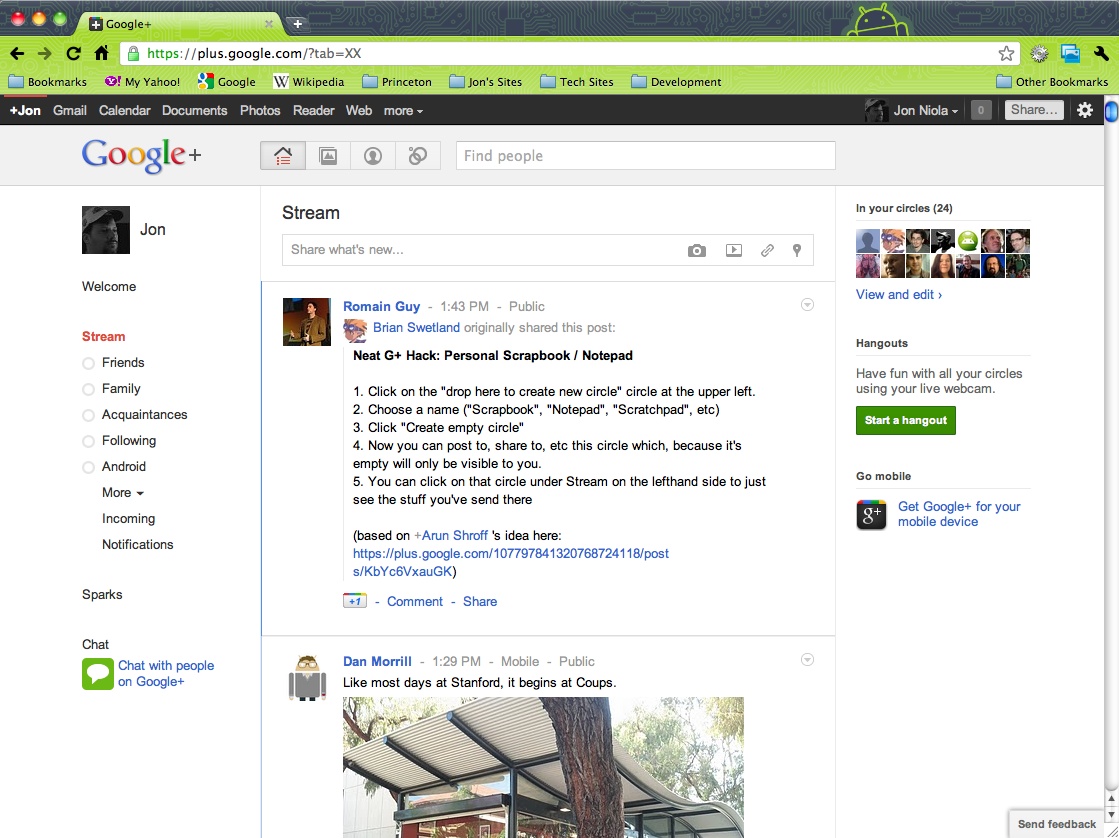The height and width of the screenshot is (838, 1119).
Task: Click the Share what's new text box
Action: coord(548,250)
